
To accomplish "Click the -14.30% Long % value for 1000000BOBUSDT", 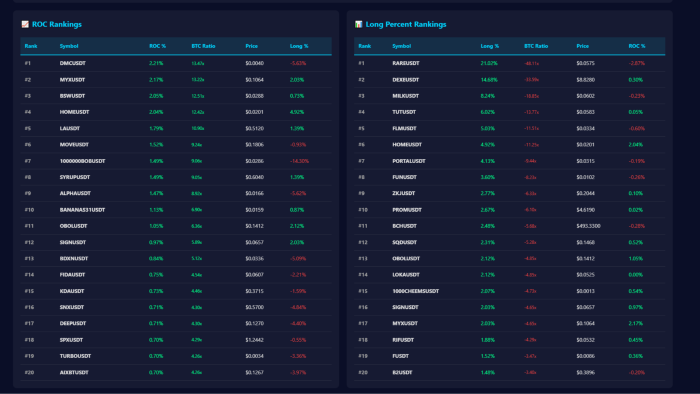I will [299, 161].
